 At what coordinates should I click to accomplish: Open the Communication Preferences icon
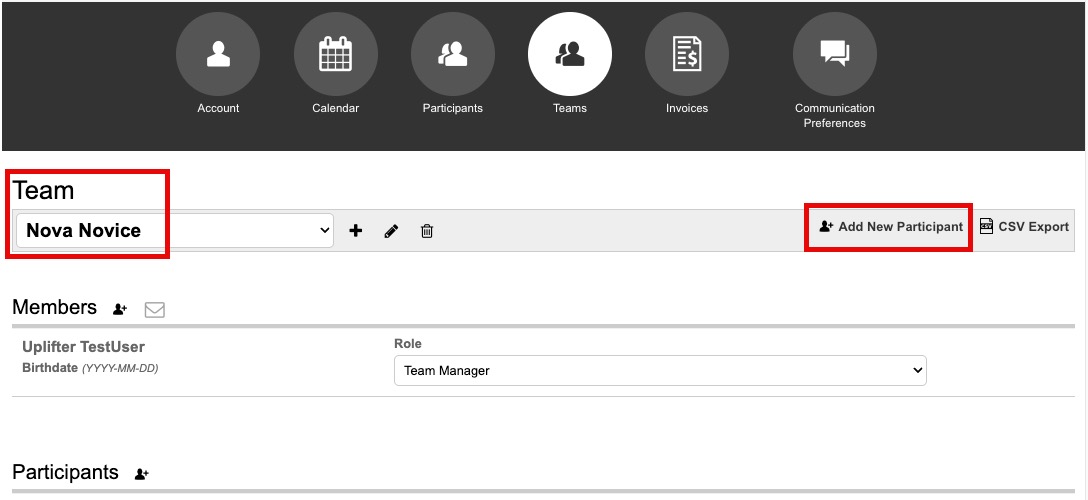[x=835, y=54]
